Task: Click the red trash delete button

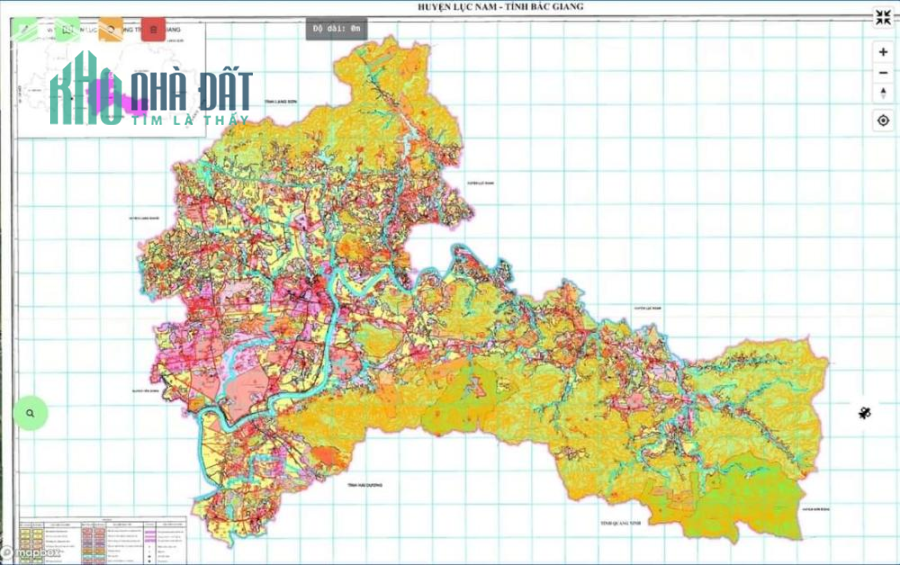Action: click(153, 29)
